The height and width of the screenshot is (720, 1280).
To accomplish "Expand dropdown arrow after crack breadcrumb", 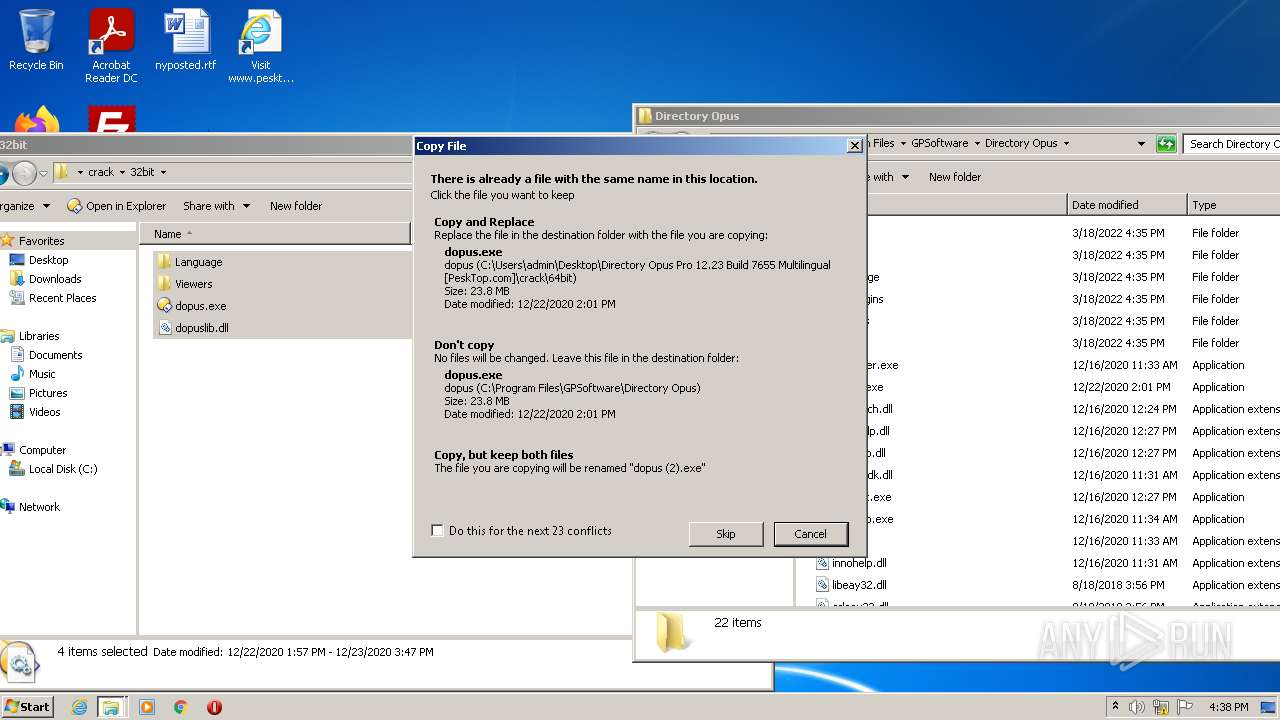I will [122, 172].
